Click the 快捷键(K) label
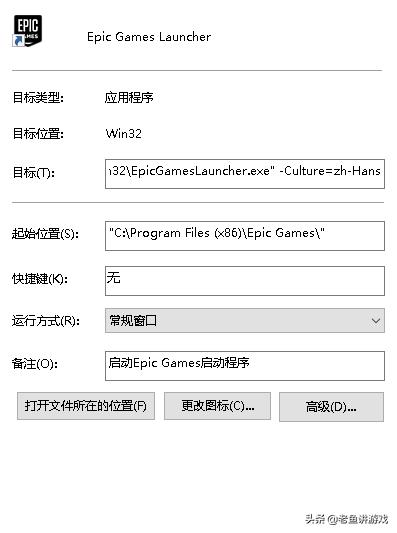397x533 pixels. 40,279
